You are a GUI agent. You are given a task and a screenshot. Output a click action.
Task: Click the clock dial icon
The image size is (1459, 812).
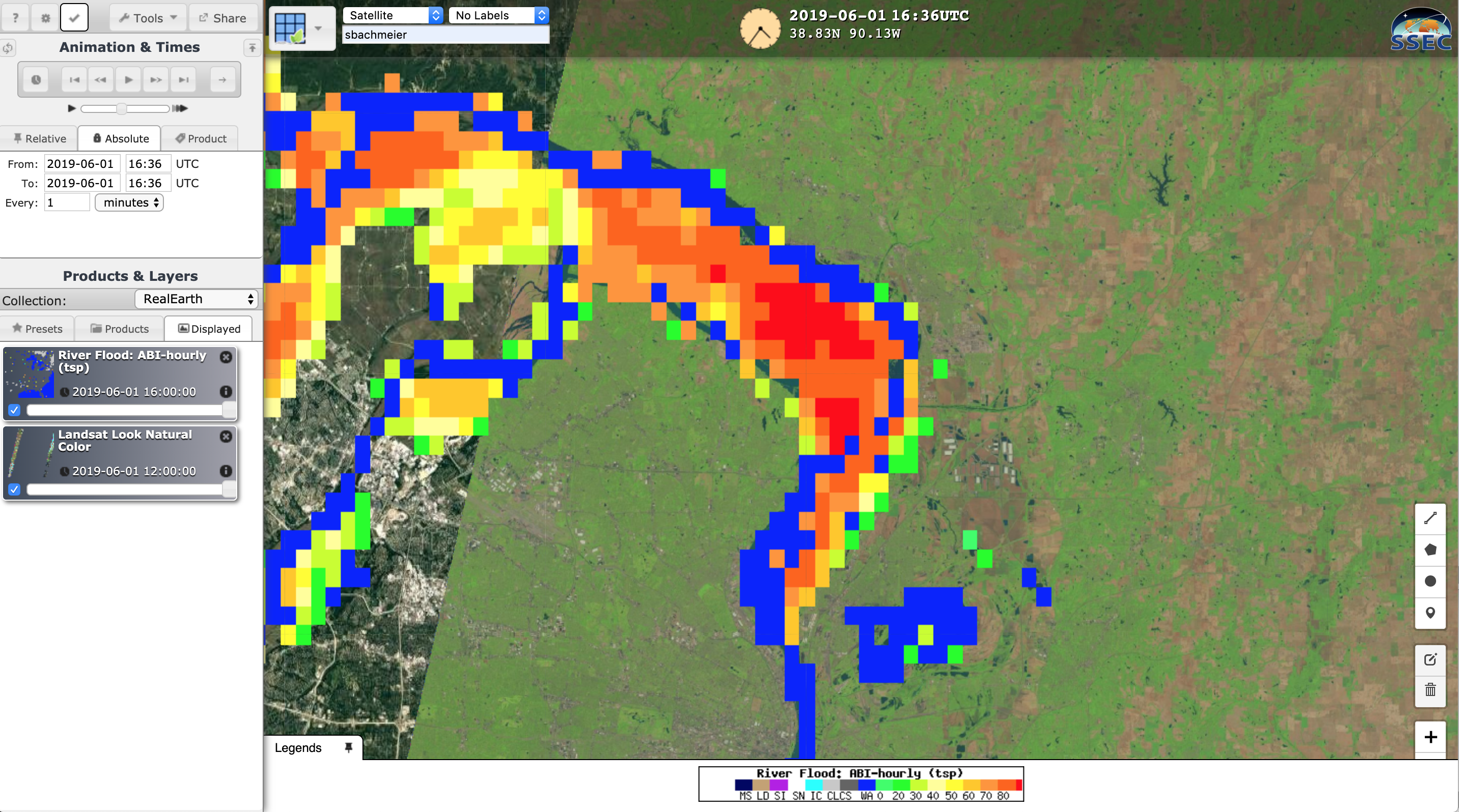tap(760, 28)
